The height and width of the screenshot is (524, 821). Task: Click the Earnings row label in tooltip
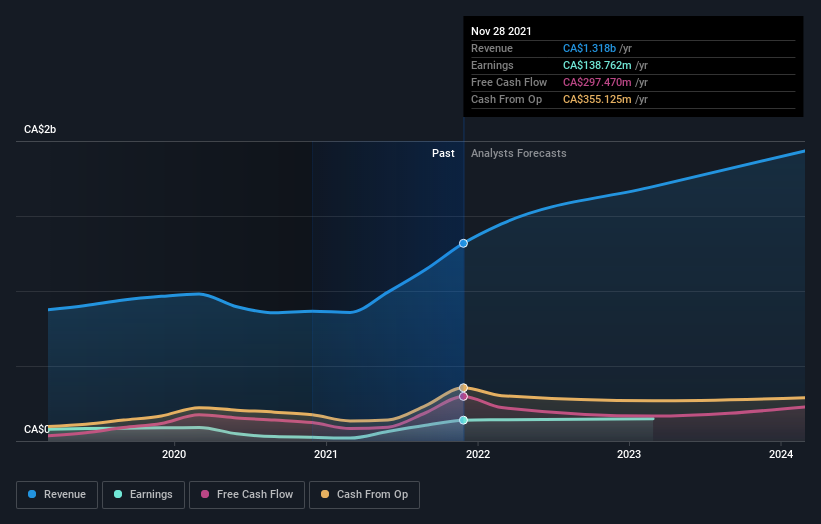coord(492,65)
